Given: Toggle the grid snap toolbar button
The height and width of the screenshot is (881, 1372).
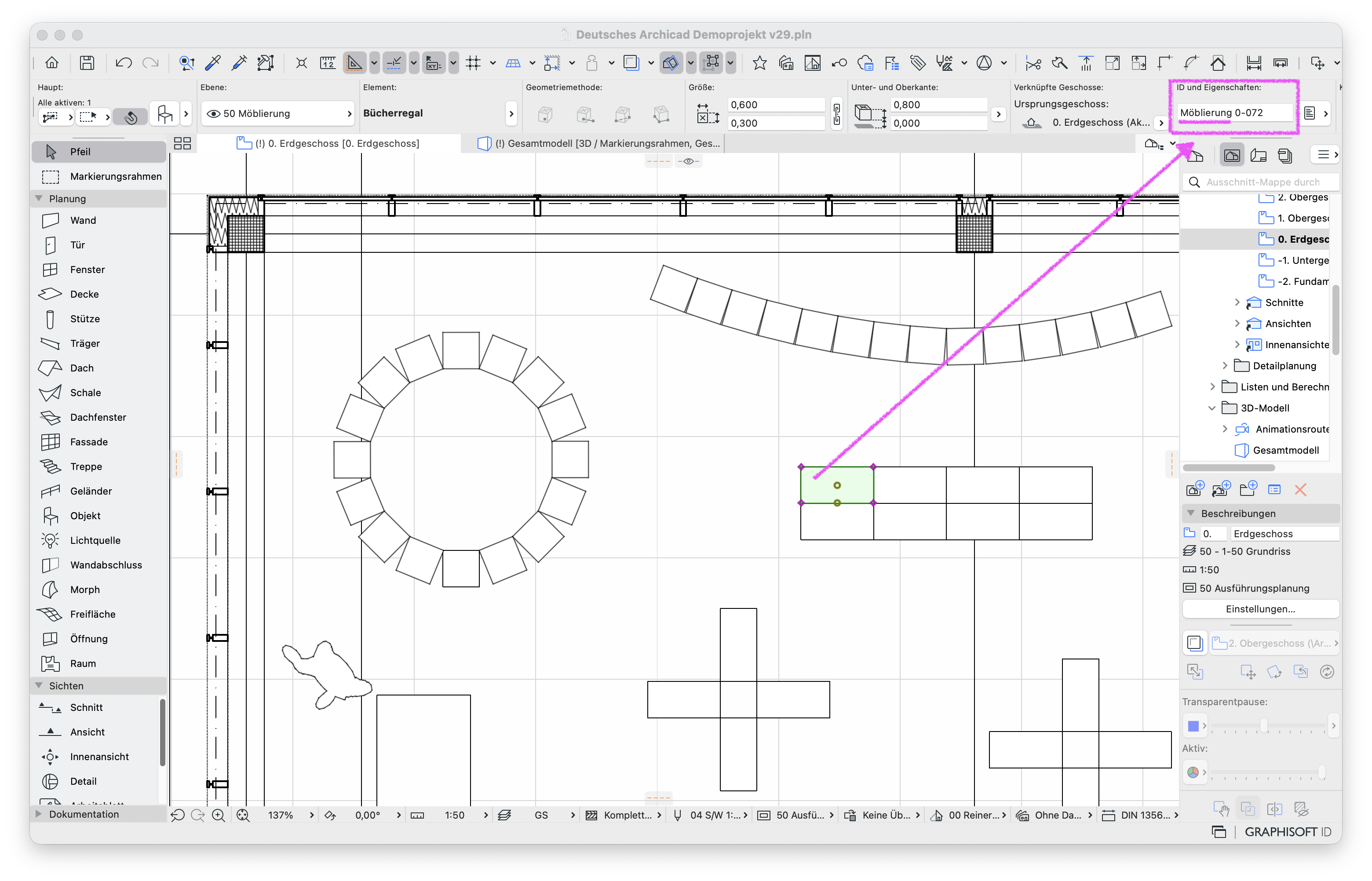Looking at the screenshot, I should point(473,63).
